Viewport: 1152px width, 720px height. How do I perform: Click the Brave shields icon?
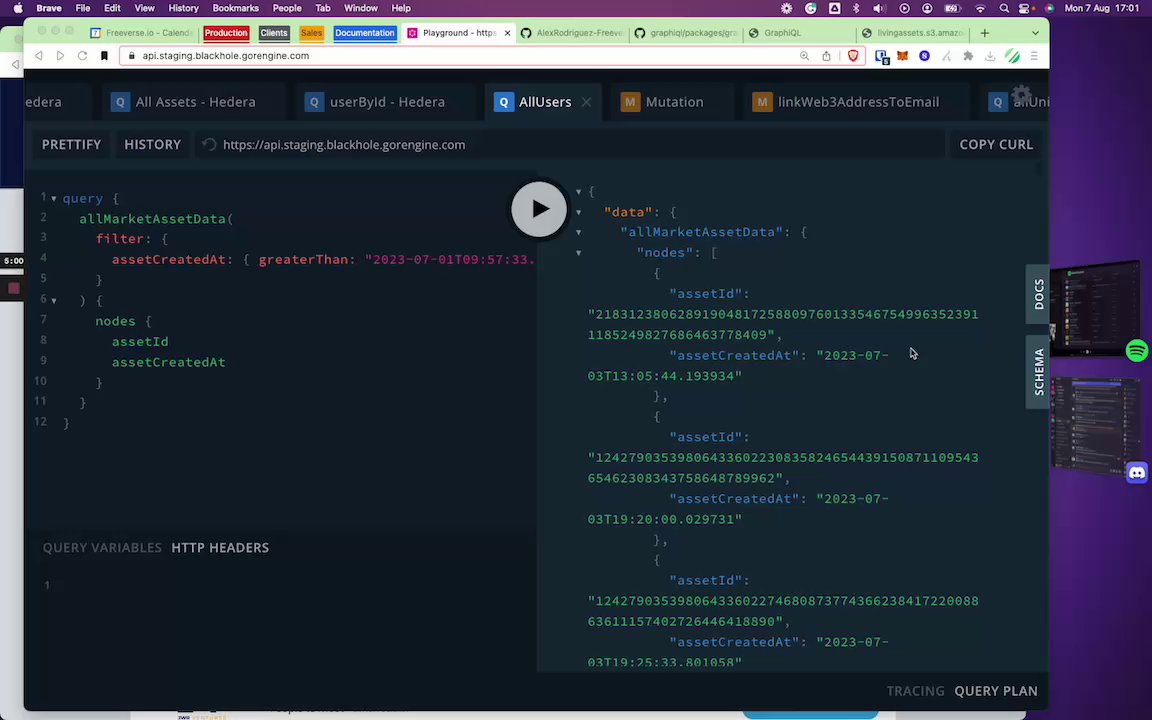click(853, 56)
